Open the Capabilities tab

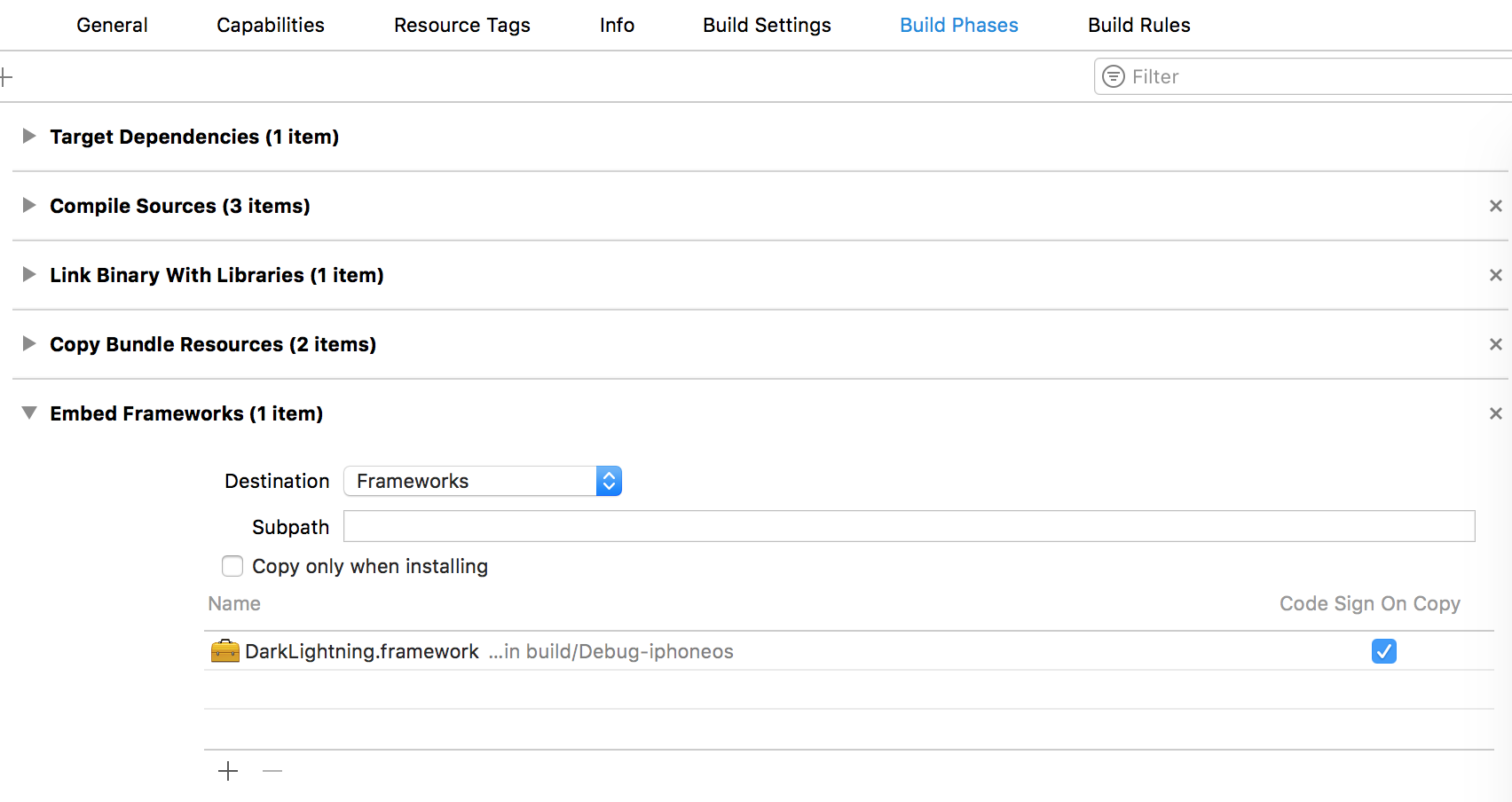(x=271, y=25)
